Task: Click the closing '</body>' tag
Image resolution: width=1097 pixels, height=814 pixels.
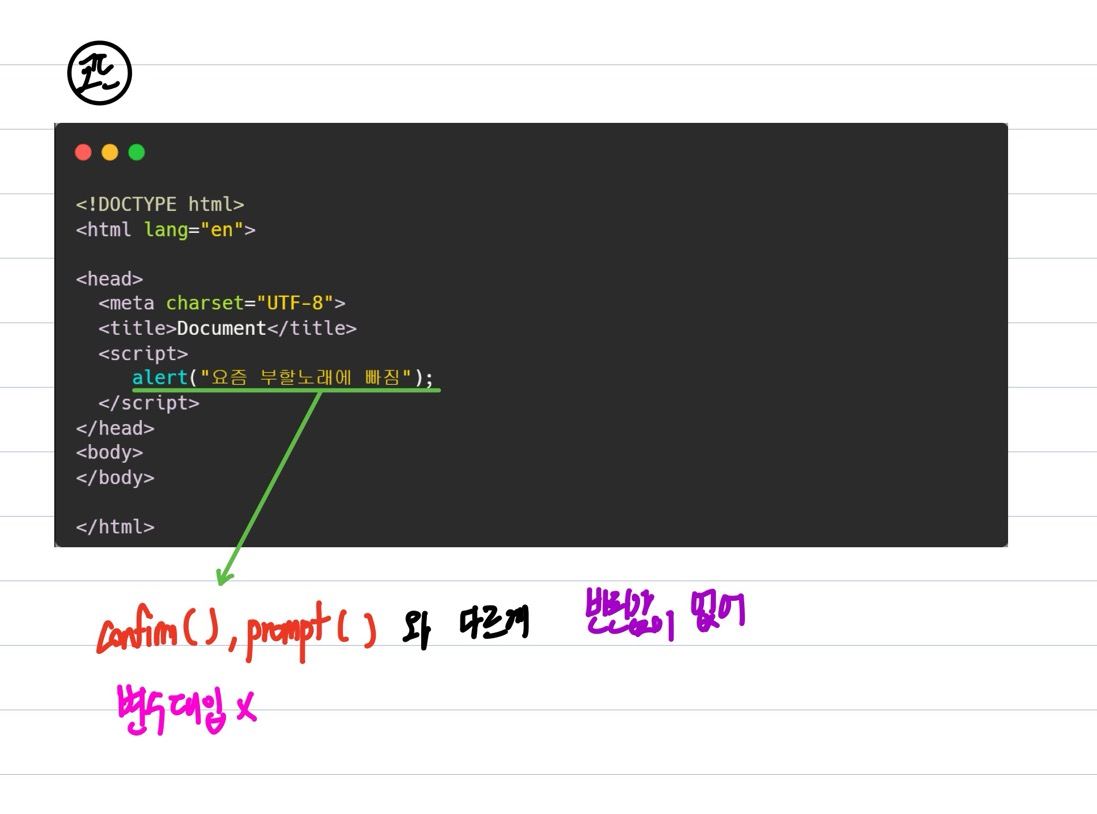Action: coord(115,477)
